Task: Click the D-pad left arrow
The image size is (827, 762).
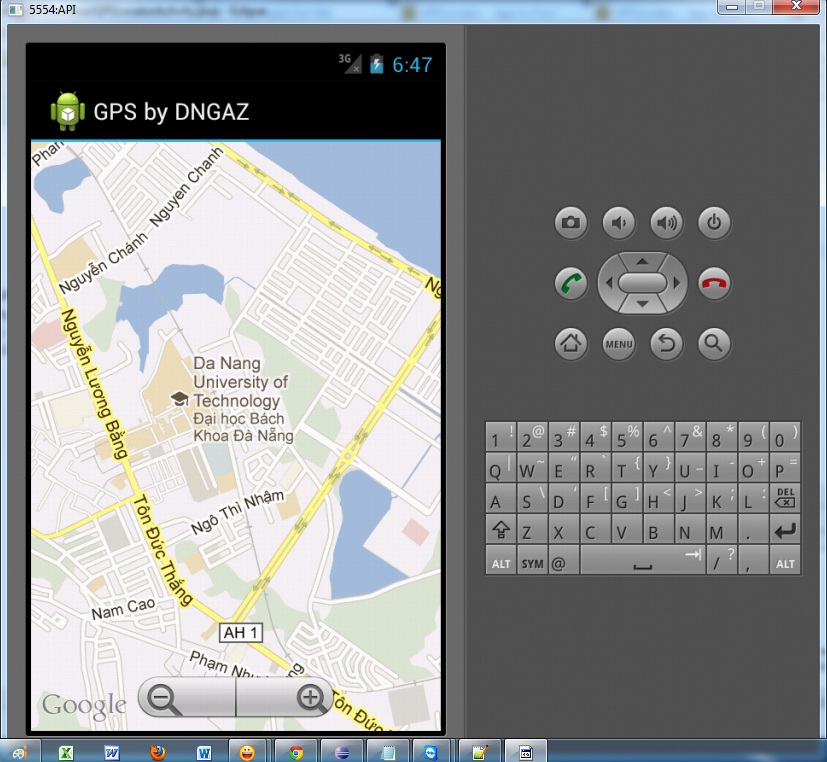Action: pyautogui.click(x=609, y=283)
